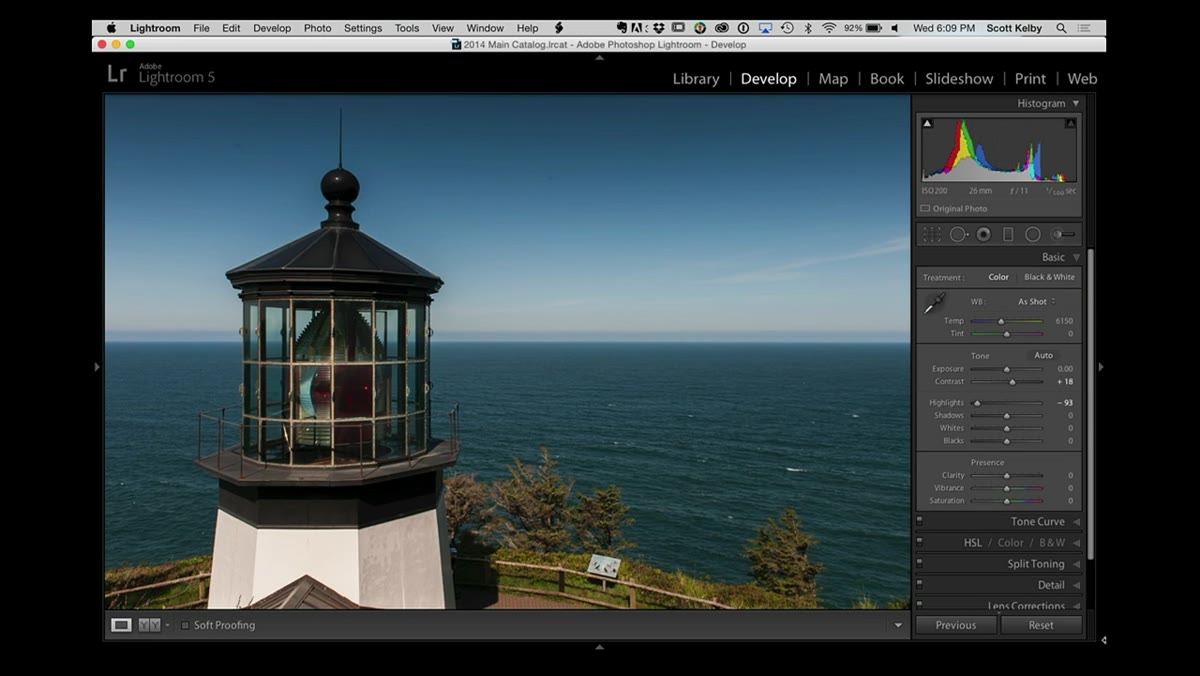Toggle the Detail panel switch
This screenshot has width=1200, height=676.
click(919, 584)
